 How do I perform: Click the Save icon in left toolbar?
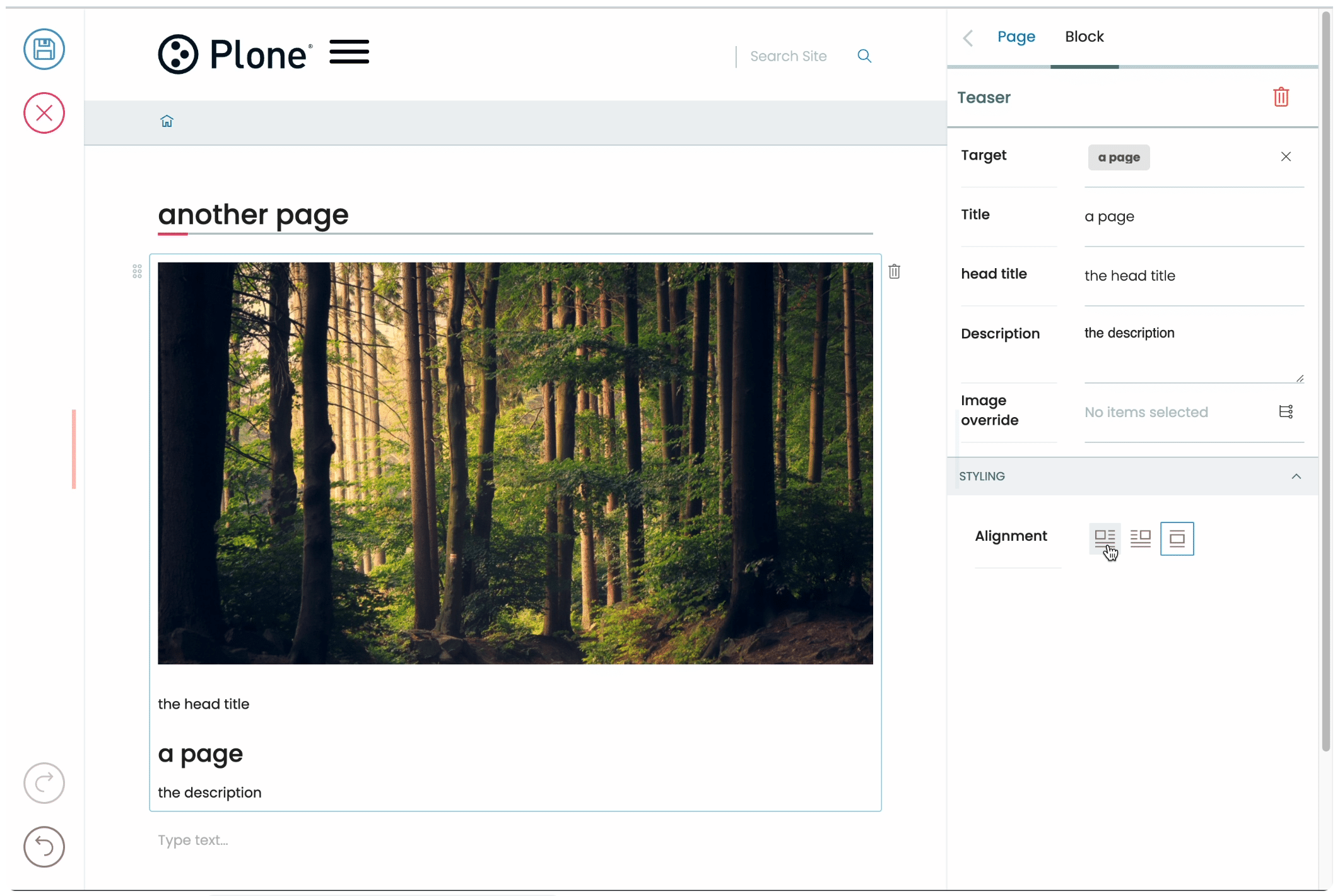(x=44, y=49)
